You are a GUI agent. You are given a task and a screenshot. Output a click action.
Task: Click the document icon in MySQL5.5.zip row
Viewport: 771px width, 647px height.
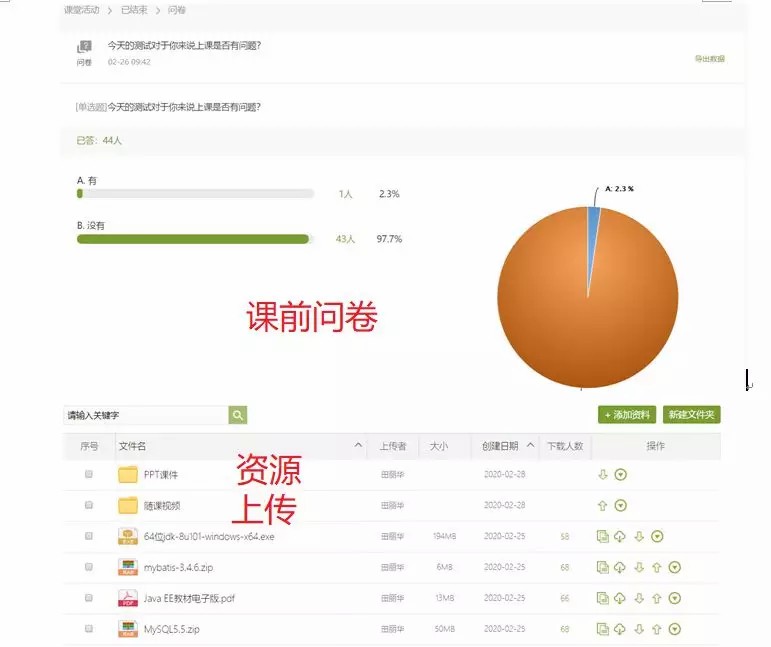click(x=603, y=629)
